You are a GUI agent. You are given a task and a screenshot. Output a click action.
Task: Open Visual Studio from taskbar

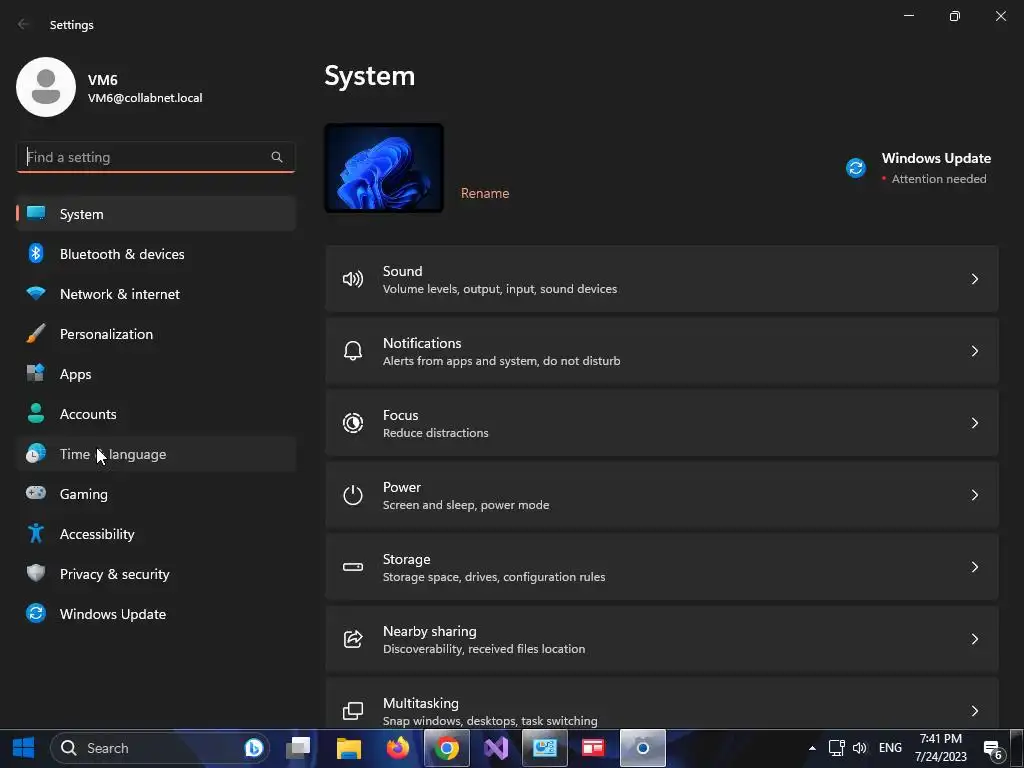[496, 748]
